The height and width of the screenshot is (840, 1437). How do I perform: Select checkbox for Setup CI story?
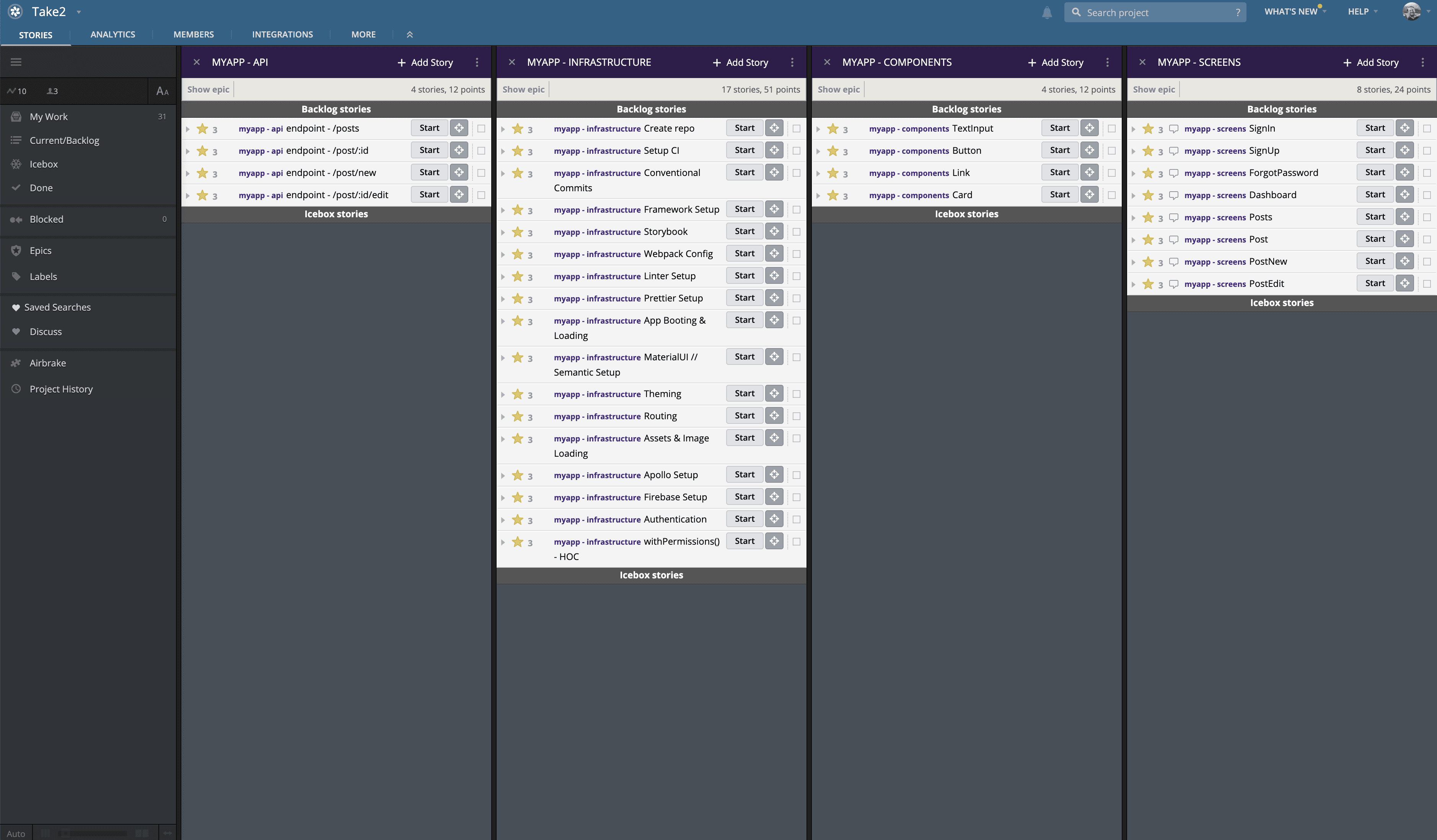tap(797, 151)
